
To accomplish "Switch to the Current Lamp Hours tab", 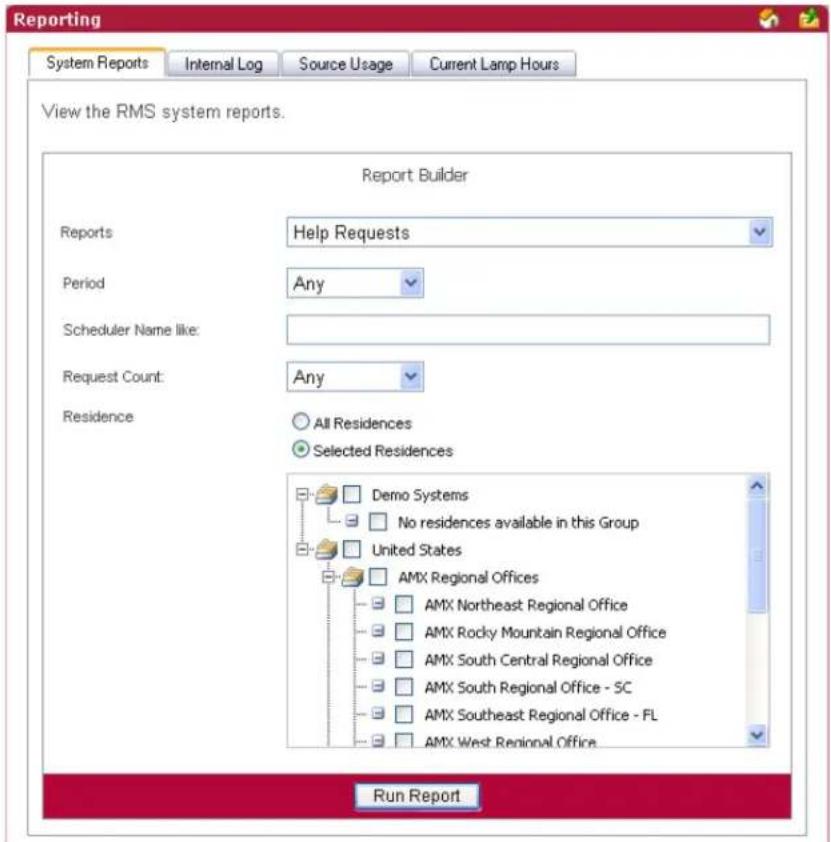I will pyautogui.click(x=494, y=64).
